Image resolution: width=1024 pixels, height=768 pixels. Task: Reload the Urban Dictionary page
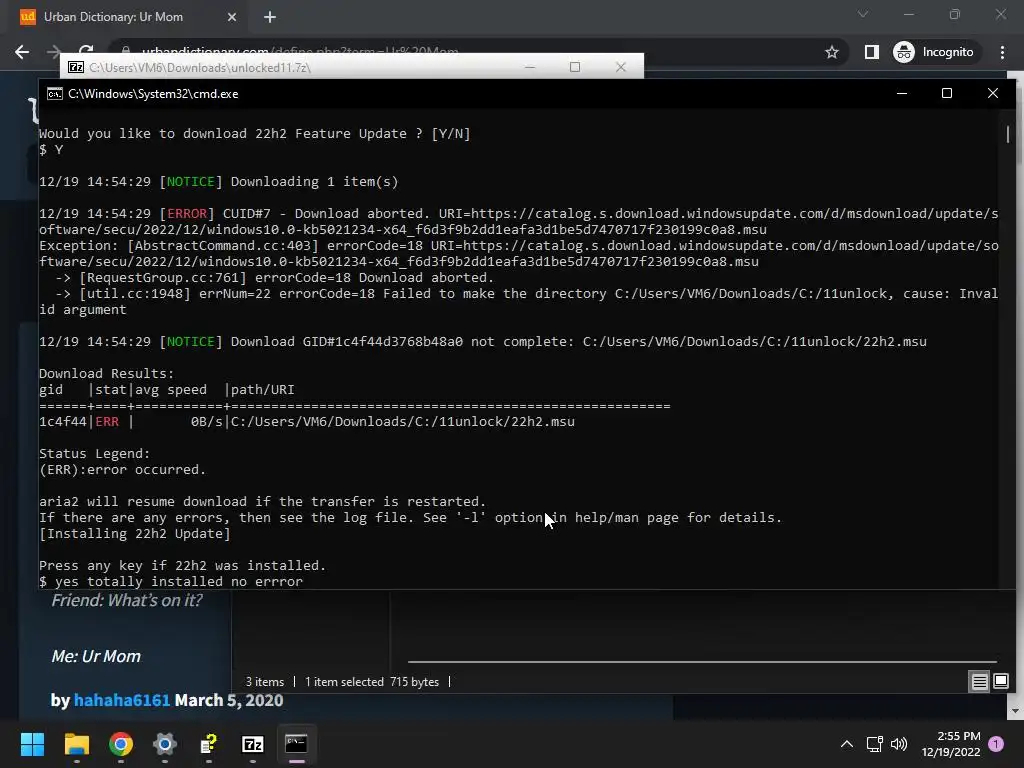coord(86,50)
